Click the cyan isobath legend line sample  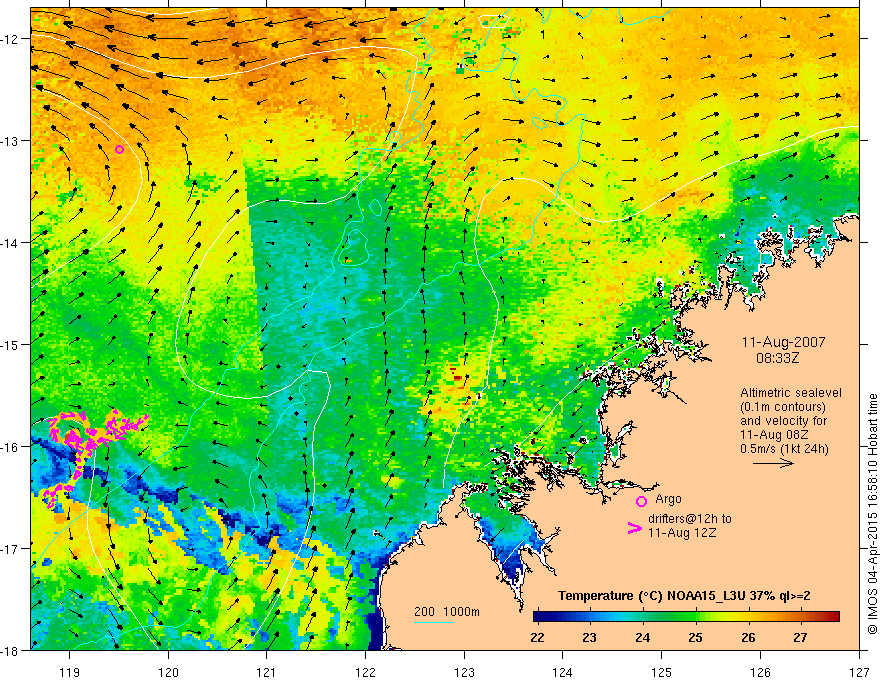(x=434, y=622)
